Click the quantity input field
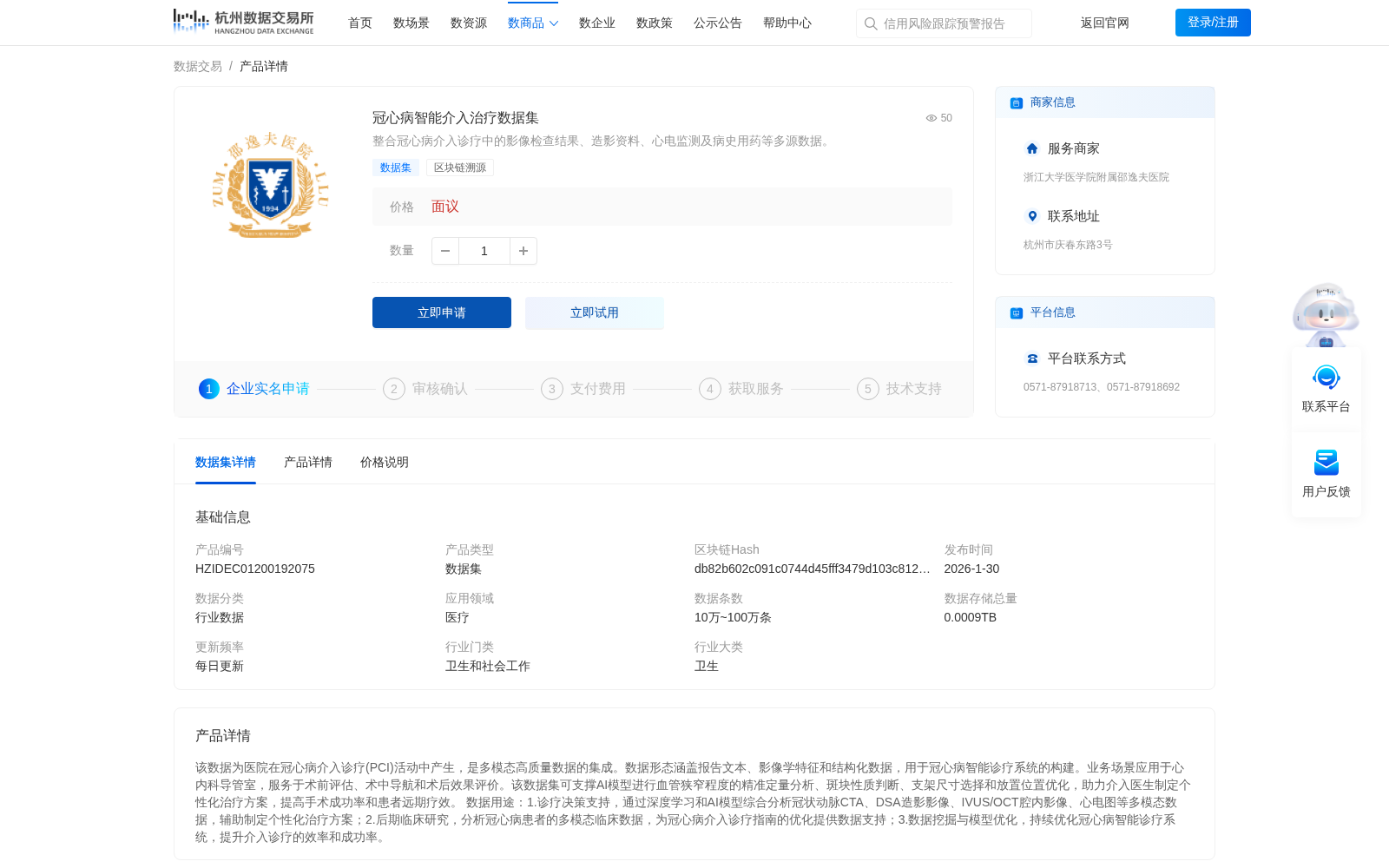 (484, 251)
